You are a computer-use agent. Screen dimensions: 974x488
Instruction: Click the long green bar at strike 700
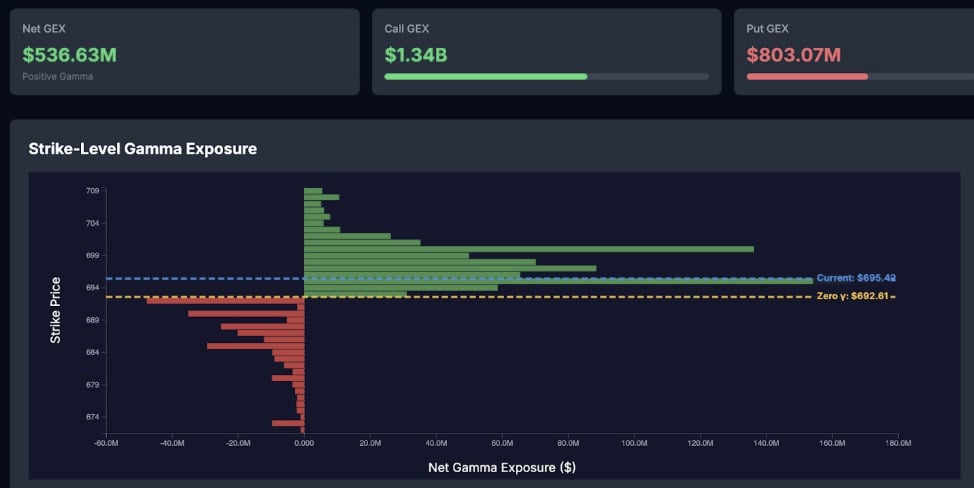[529, 249]
